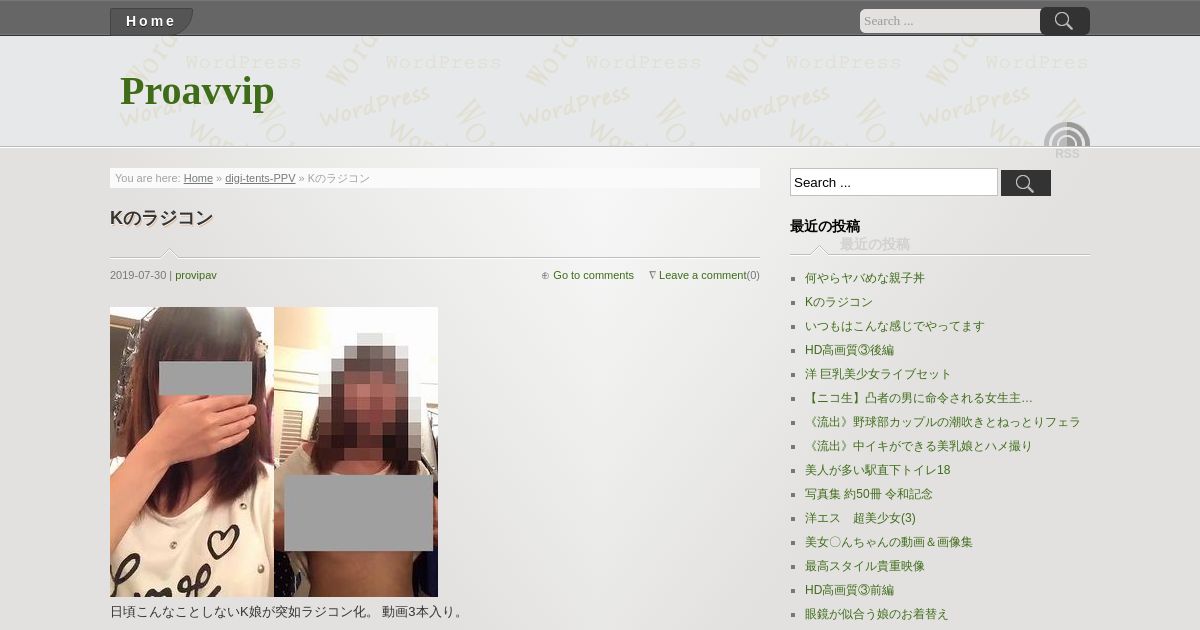The width and height of the screenshot is (1200, 630).
Task: Click the Kのラジコン post heading
Action: pos(161,218)
